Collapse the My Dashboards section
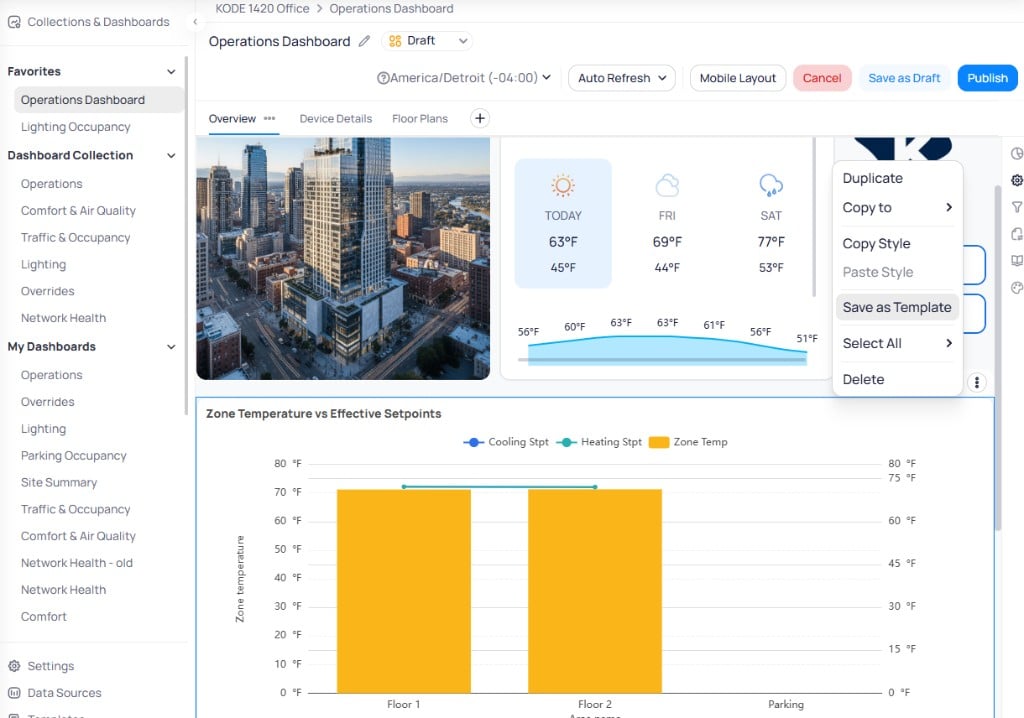 pos(171,347)
